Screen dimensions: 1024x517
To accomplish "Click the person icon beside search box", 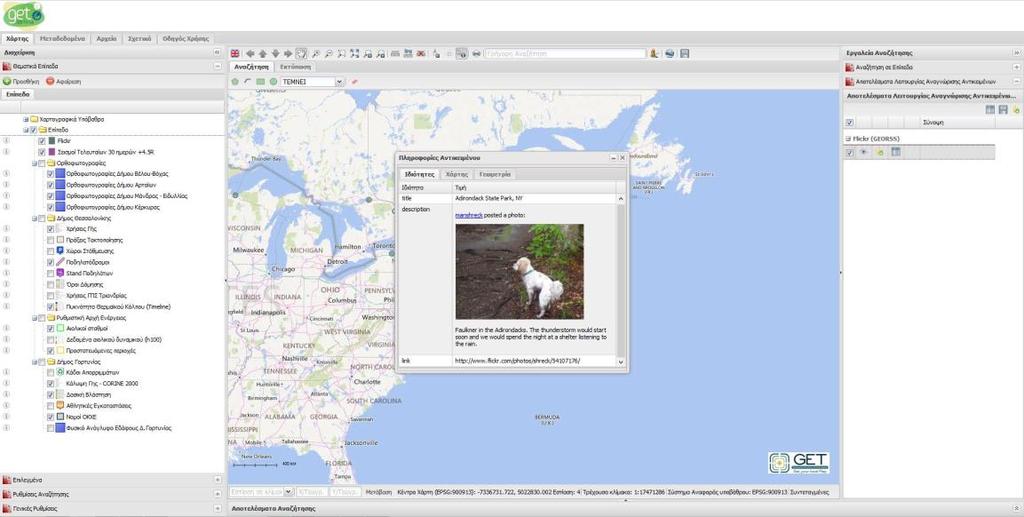I will pos(654,54).
